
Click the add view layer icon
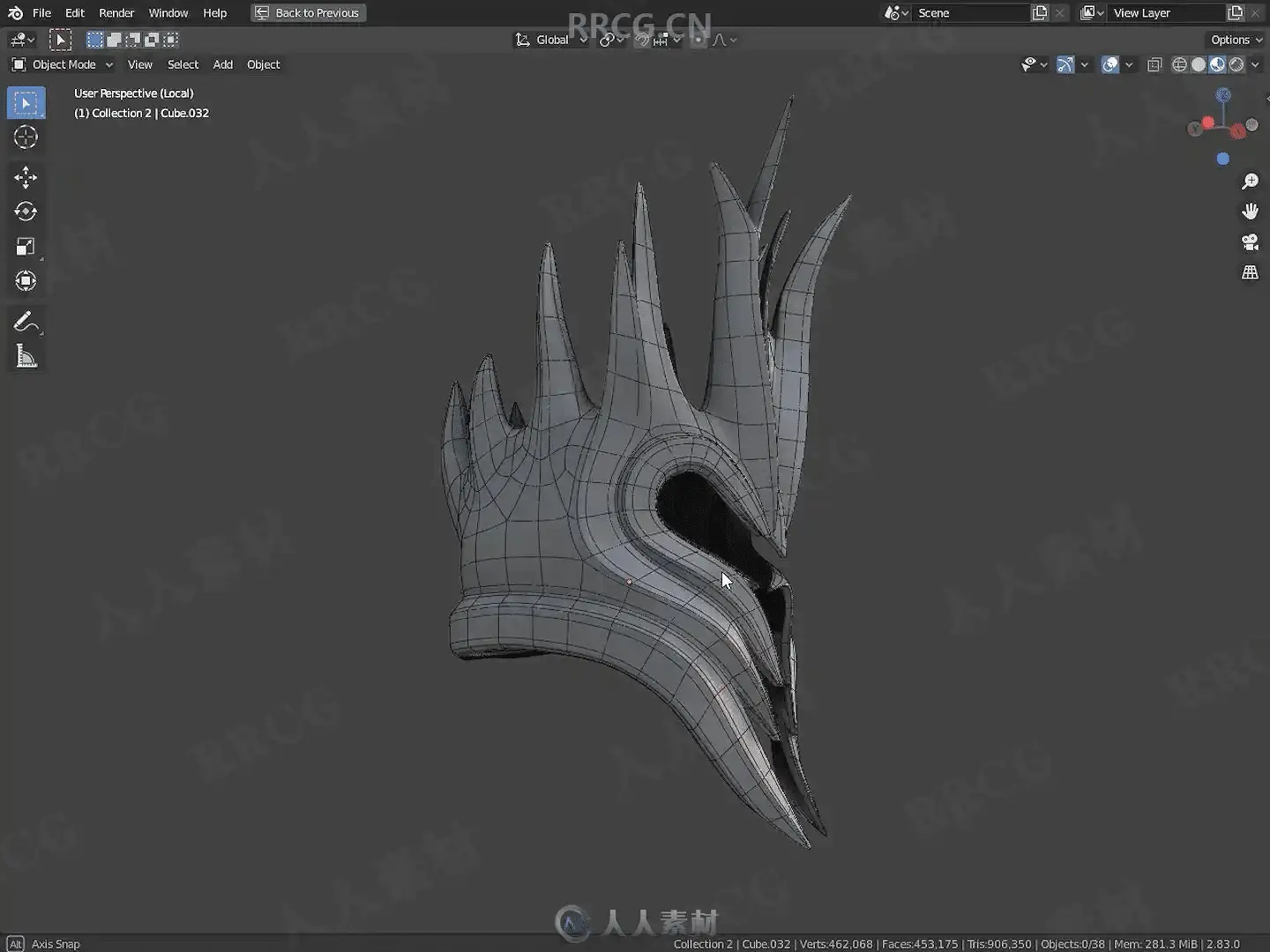pyautogui.click(x=1236, y=13)
